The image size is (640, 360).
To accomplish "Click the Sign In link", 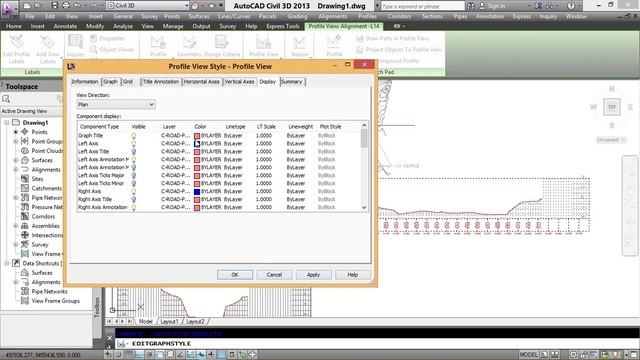I will coord(497,6).
